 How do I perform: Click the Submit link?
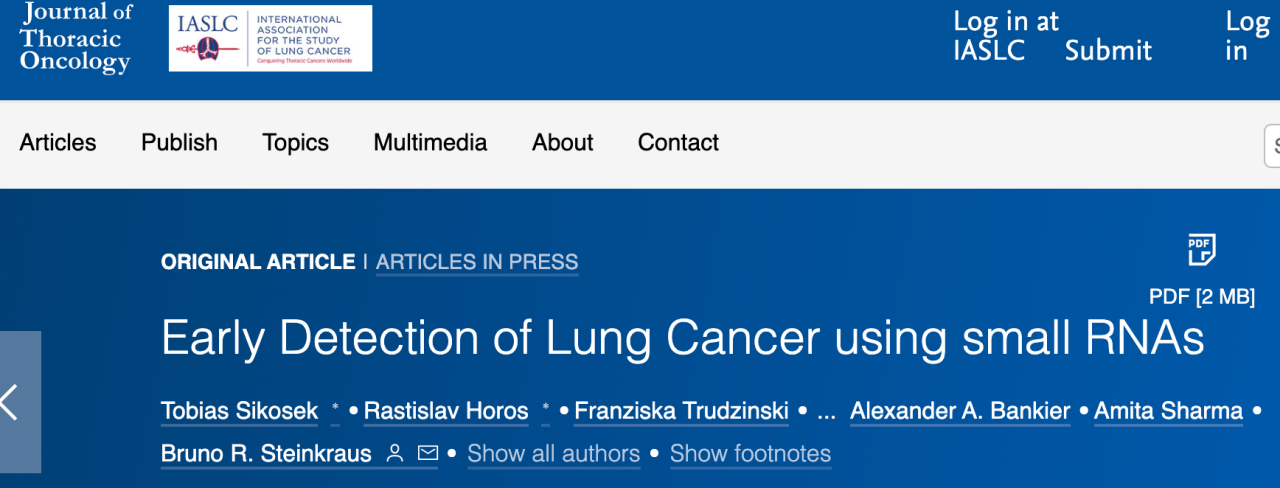1108,51
